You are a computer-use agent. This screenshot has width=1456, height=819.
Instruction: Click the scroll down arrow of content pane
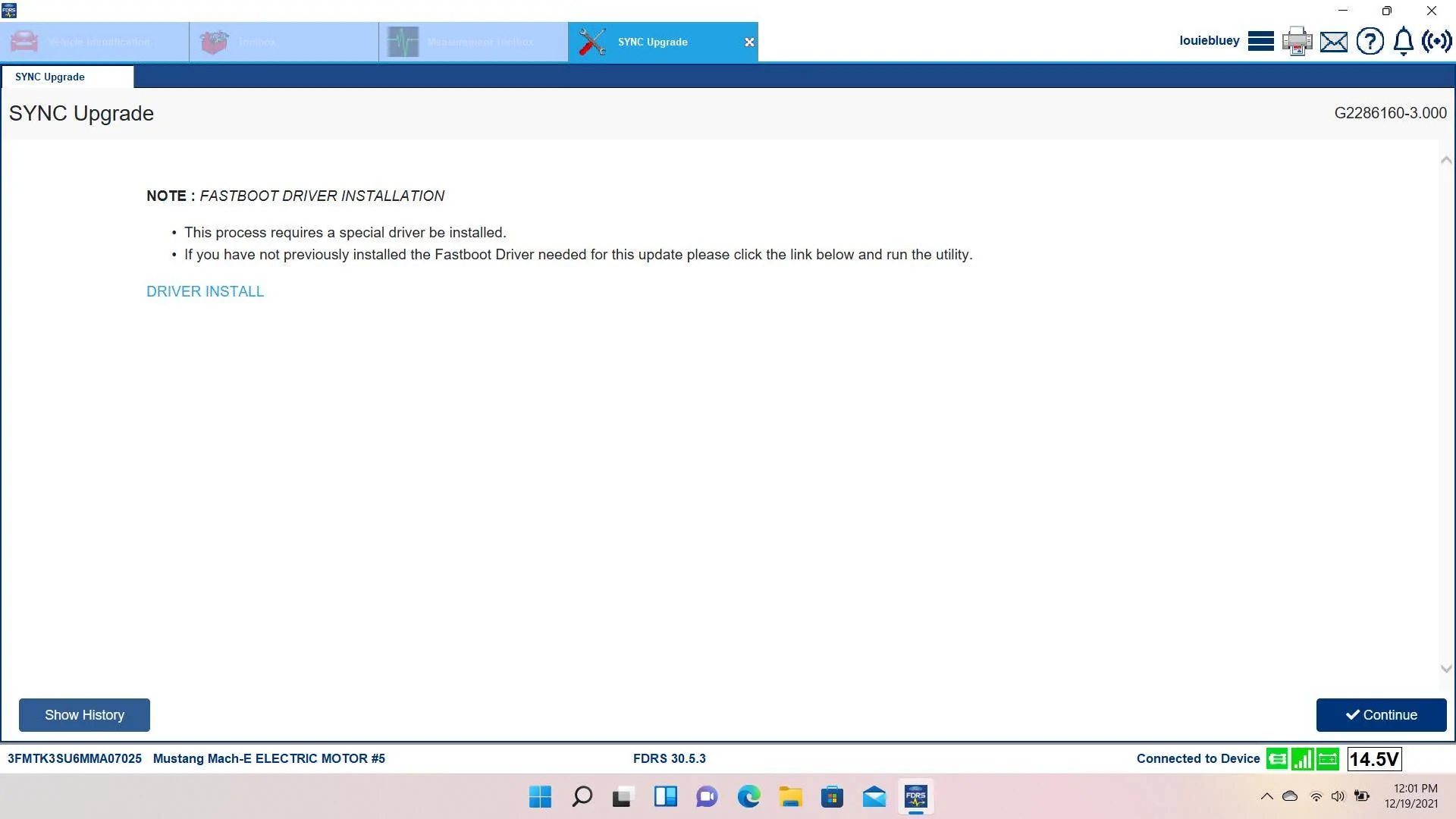click(x=1445, y=669)
